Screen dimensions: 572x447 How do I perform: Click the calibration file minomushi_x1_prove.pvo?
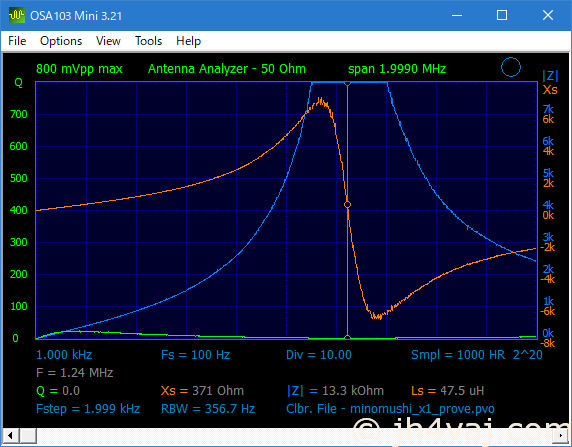tap(422, 409)
